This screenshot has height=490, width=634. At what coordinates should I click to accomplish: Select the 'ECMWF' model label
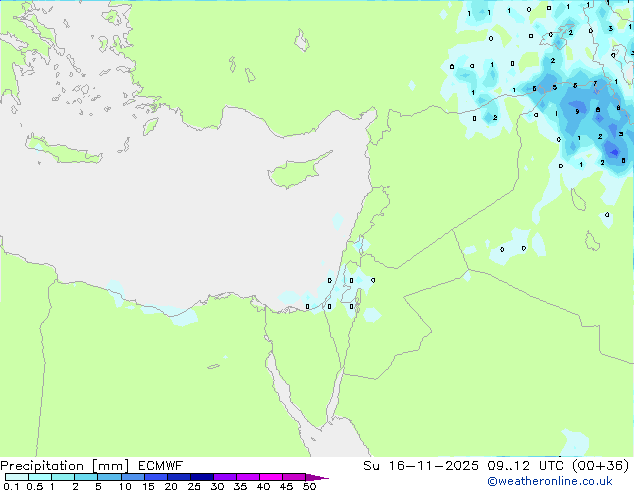[161, 466]
